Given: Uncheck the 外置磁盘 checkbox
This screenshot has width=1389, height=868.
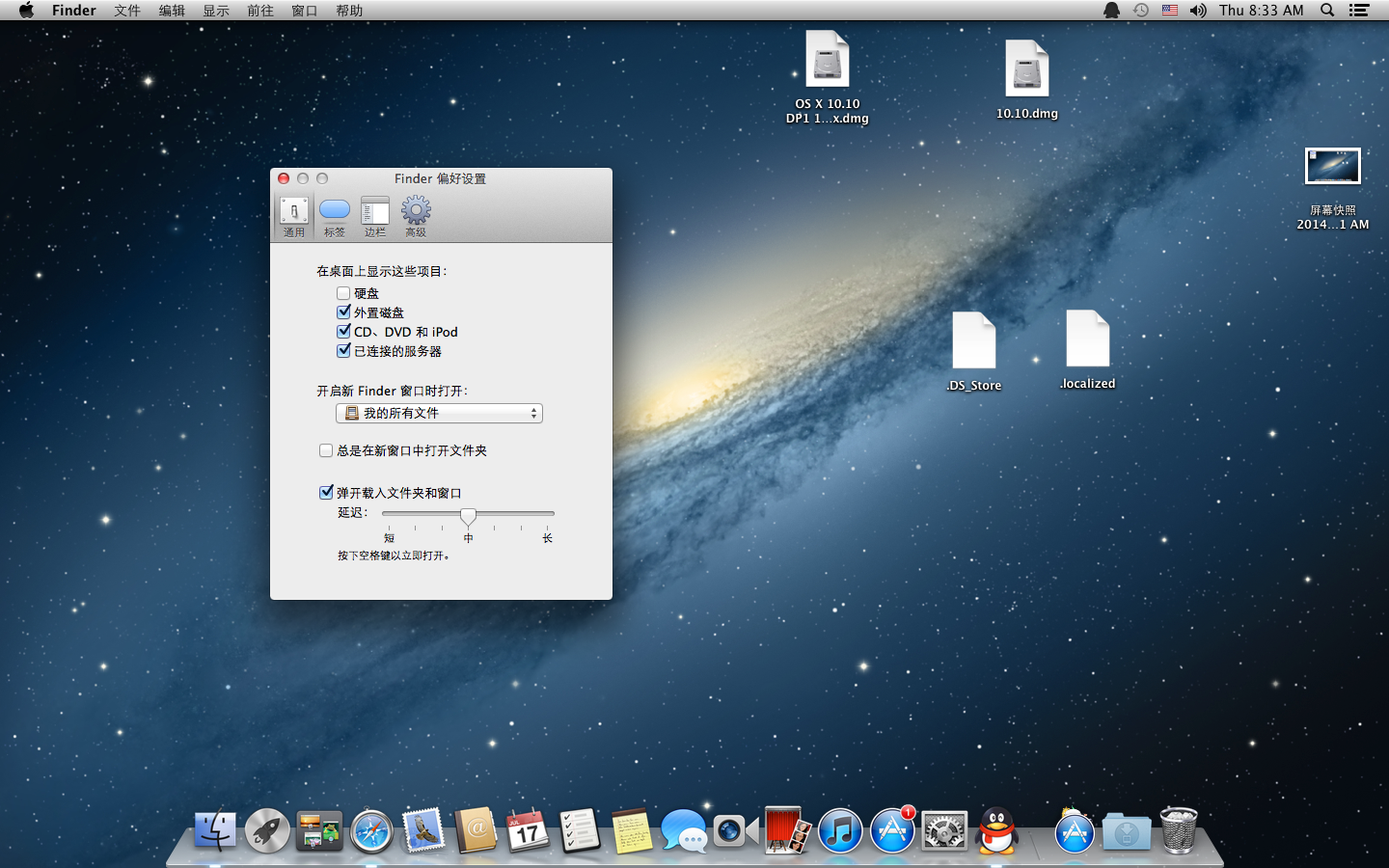Looking at the screenshot, I should [x=343, y=312].
